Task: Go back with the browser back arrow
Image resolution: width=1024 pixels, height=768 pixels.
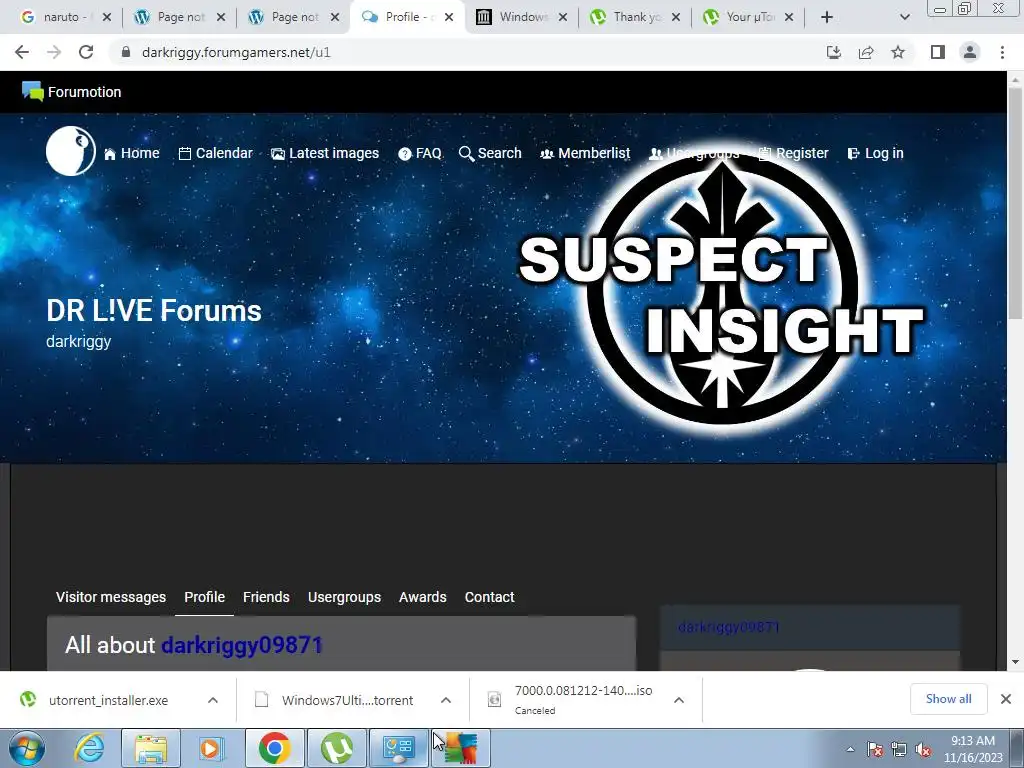Action: click(x=22, y=52)
